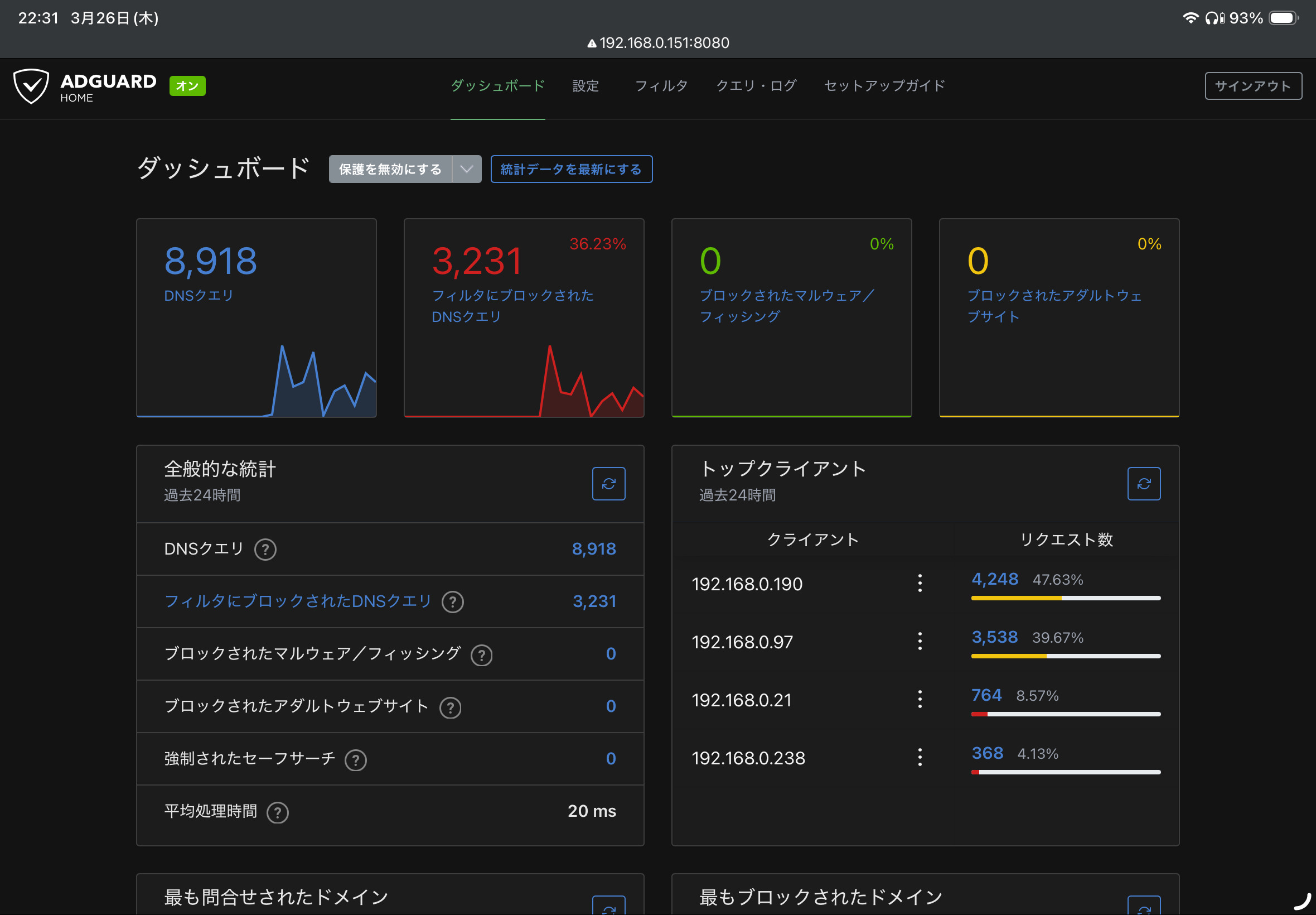Refresh the top clients (トップクライアント) panel
The height and width of the screenshot is (915, 1316).
pos(1144,484)
